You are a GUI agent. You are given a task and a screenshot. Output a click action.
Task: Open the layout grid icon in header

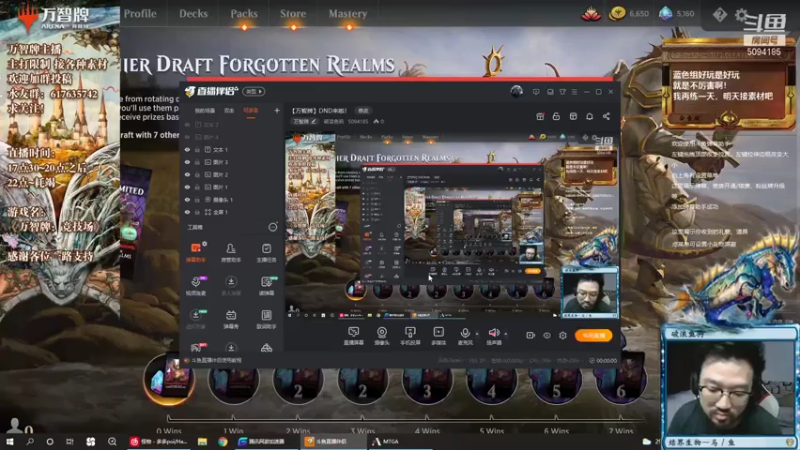click(573, 116)
